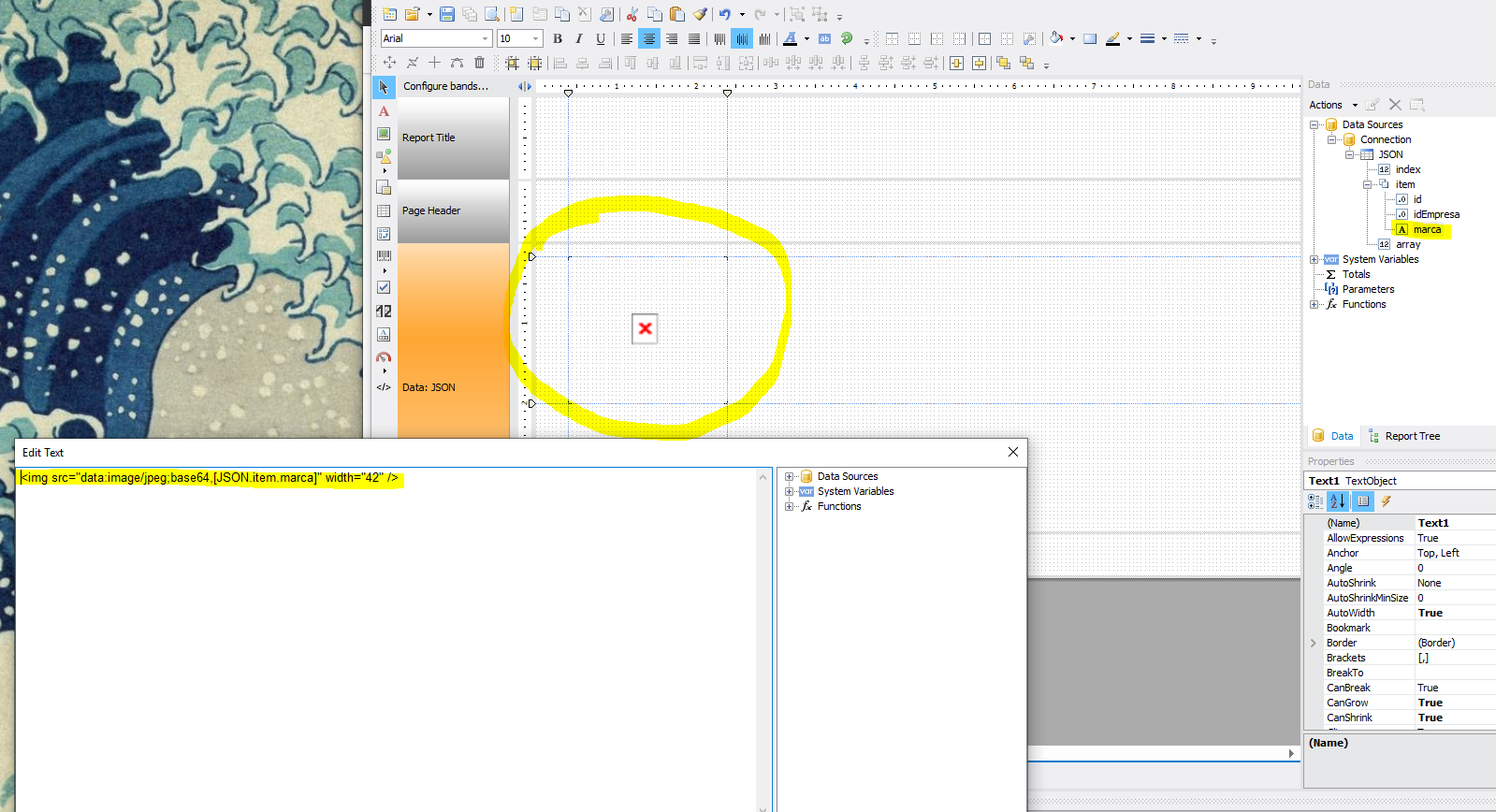Close the Edit Text dialog
Viewport: 1496px width, 812px height.
click(x=1013, y=452)
